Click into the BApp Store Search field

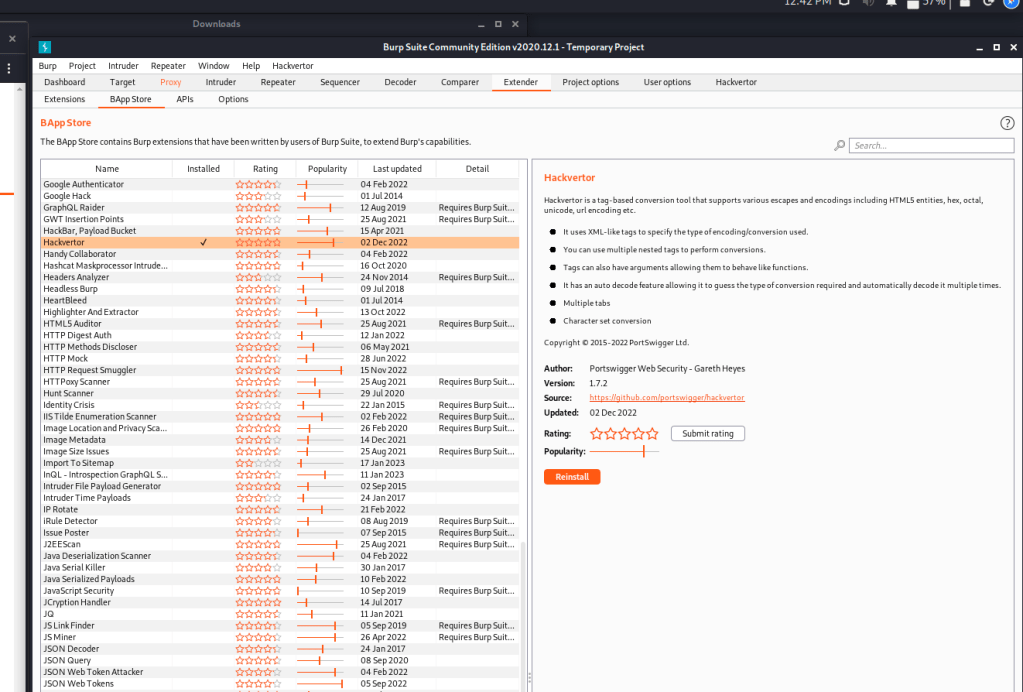click(x=930, y=146)
